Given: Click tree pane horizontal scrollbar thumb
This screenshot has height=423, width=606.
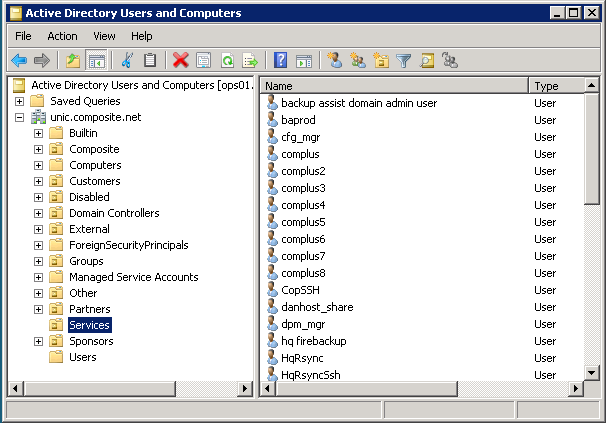Looking at the screenshot, I should [x=99, y=389].
